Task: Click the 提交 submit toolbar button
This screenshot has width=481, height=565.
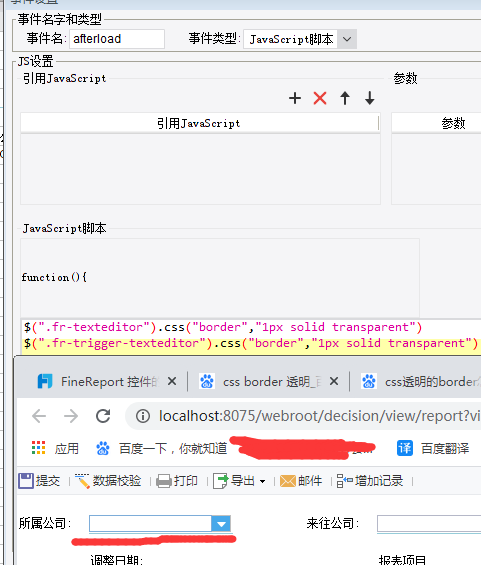Action: coord(39,481)
